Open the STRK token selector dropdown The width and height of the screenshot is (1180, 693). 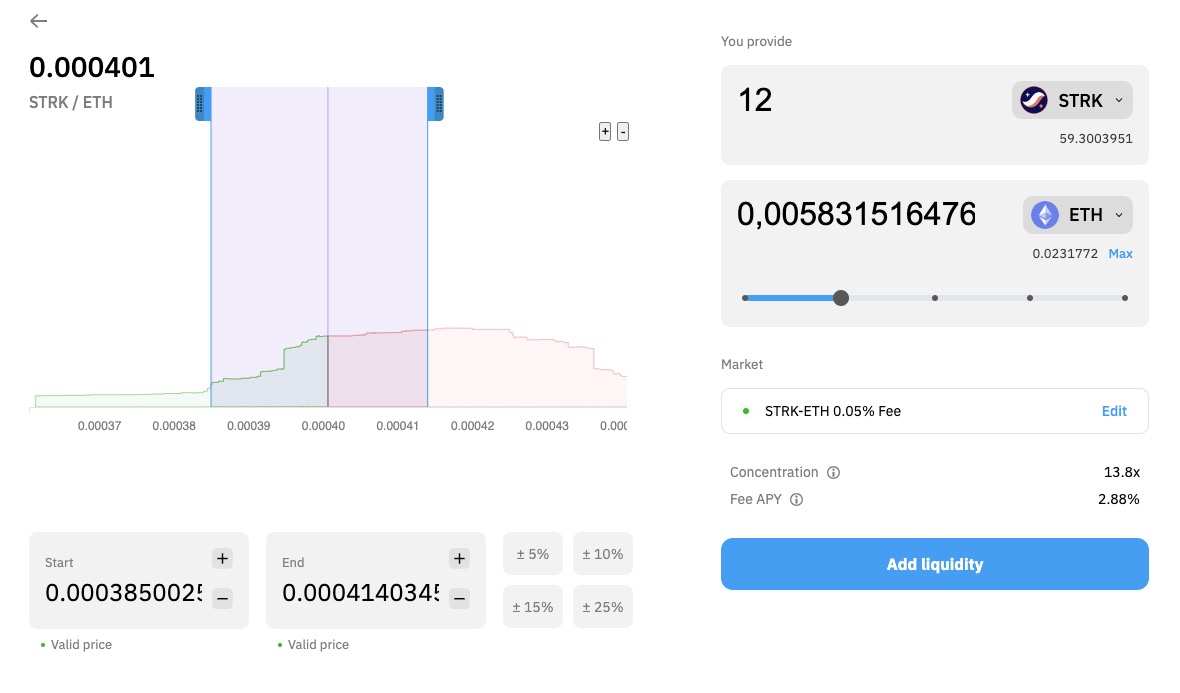1072,101
